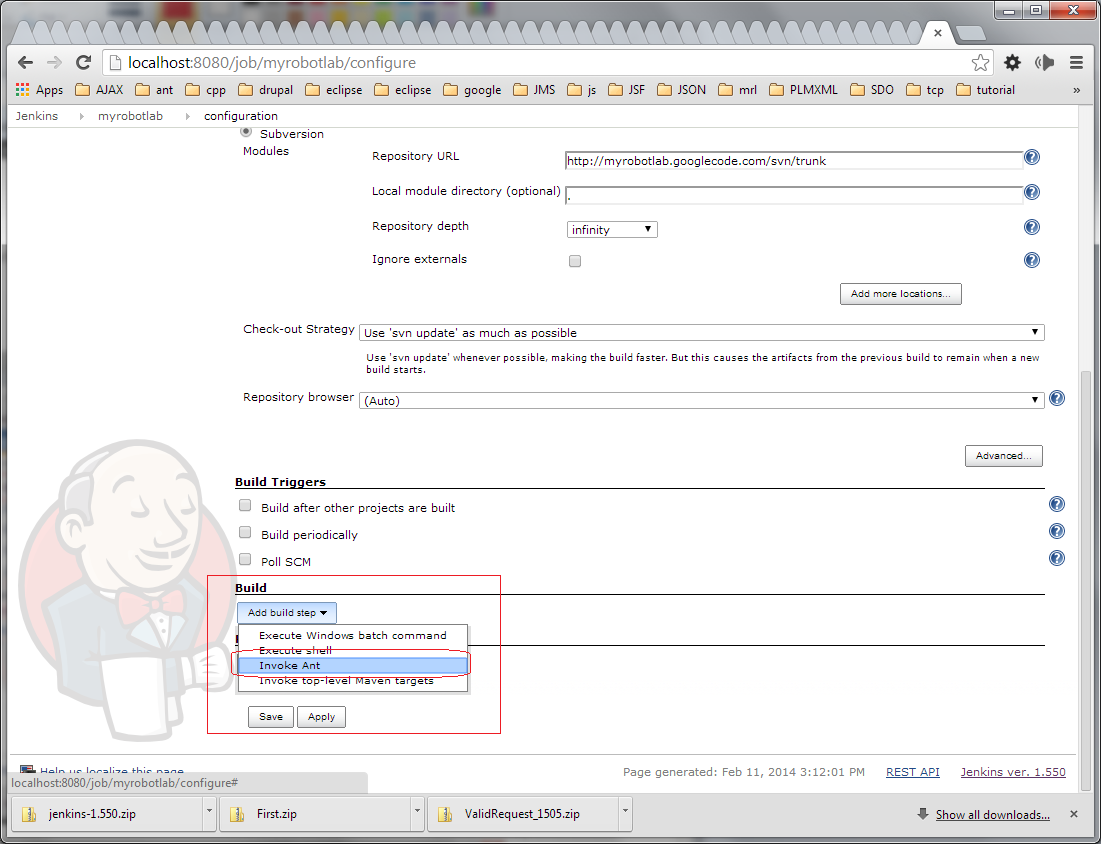The height and width of the screenshot is (844, 1101).
Task: Open the Check-out Strategy dropdown
Action: (701, 332)
